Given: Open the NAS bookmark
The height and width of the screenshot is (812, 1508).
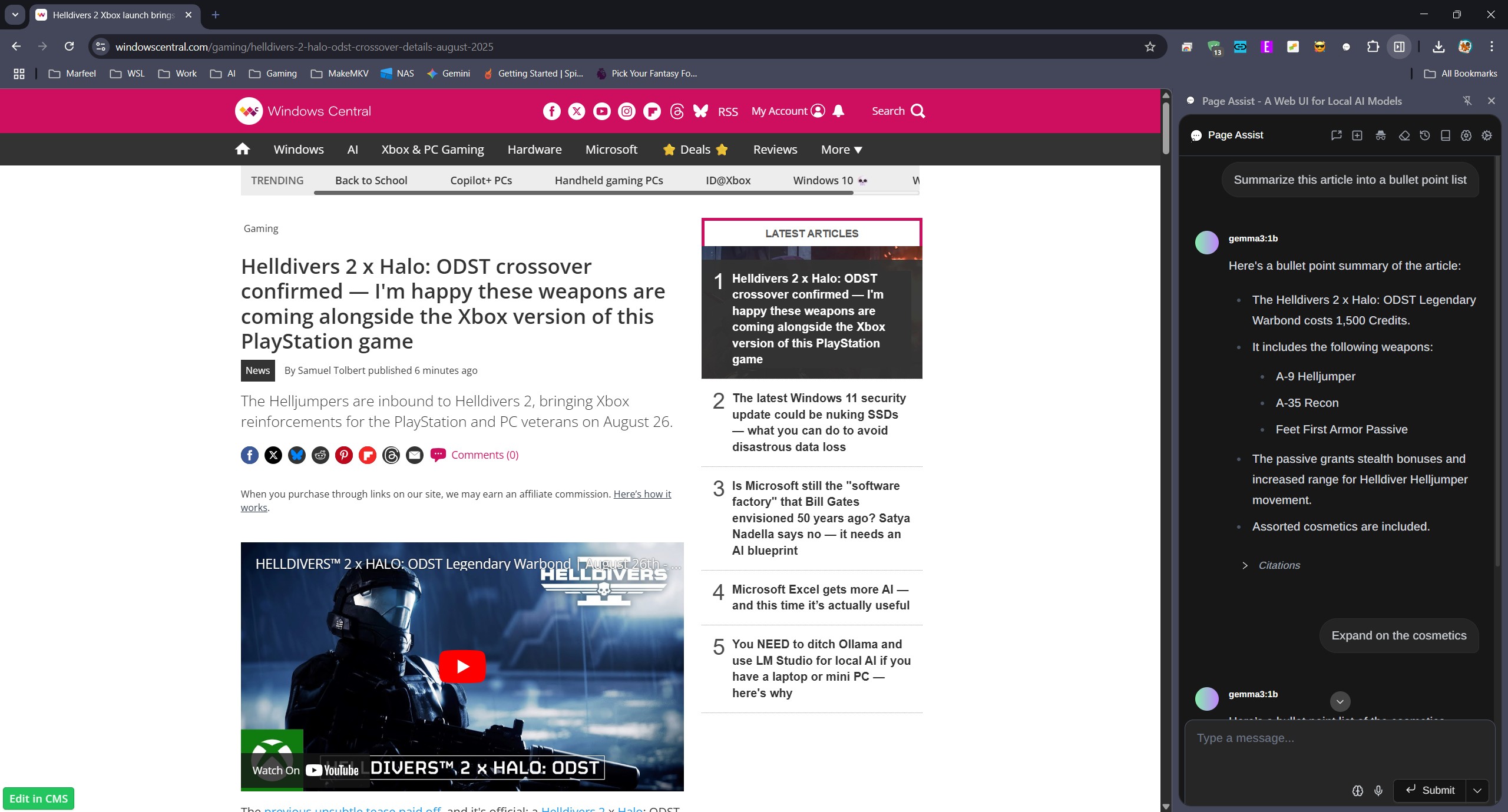Looking at the screenshot, I should (x=398, y=74).
